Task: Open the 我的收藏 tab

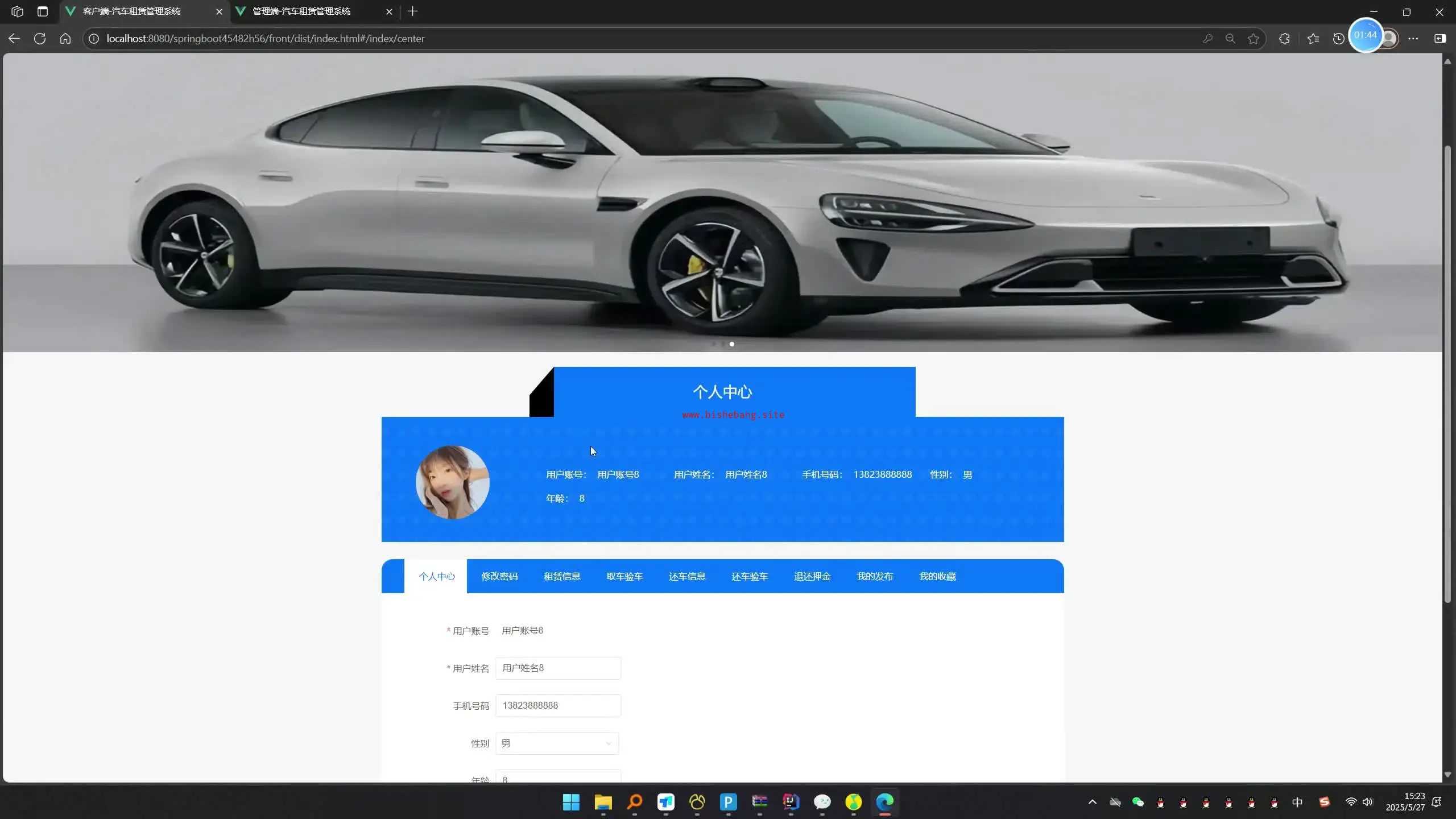Action: 937,576
